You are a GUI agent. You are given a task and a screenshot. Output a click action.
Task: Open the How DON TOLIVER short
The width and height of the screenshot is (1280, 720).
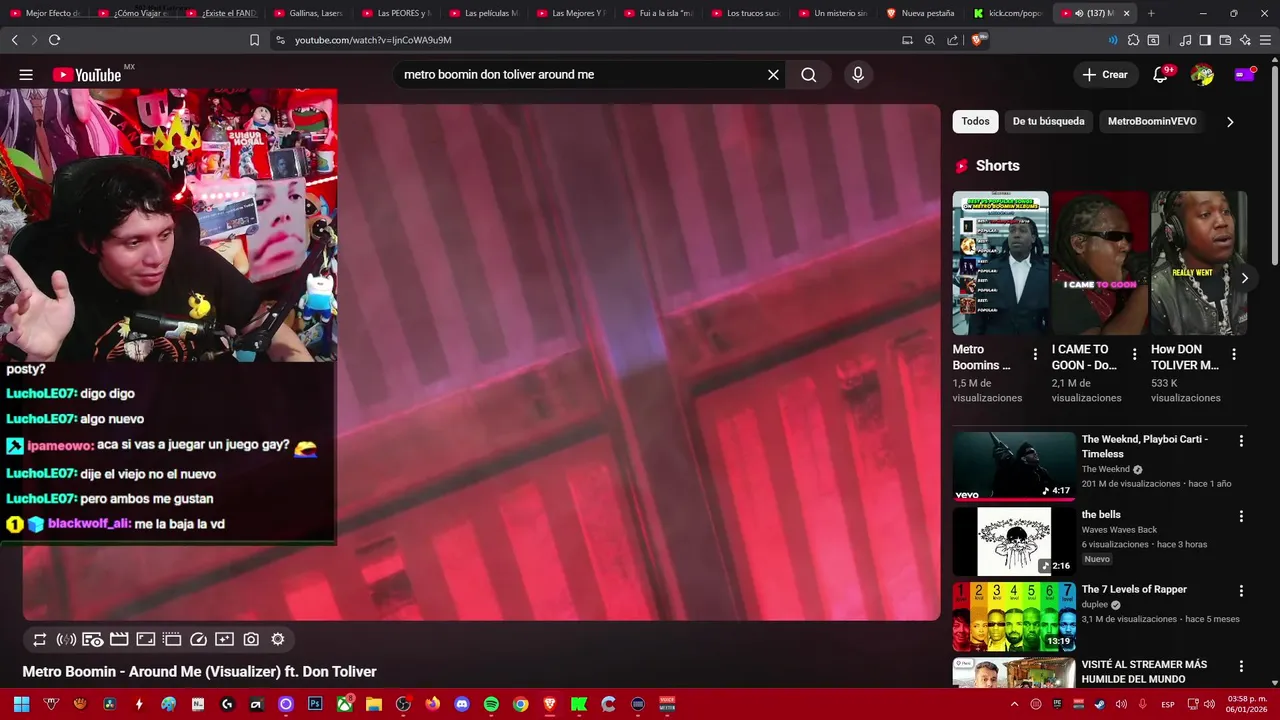point(1198,263)
